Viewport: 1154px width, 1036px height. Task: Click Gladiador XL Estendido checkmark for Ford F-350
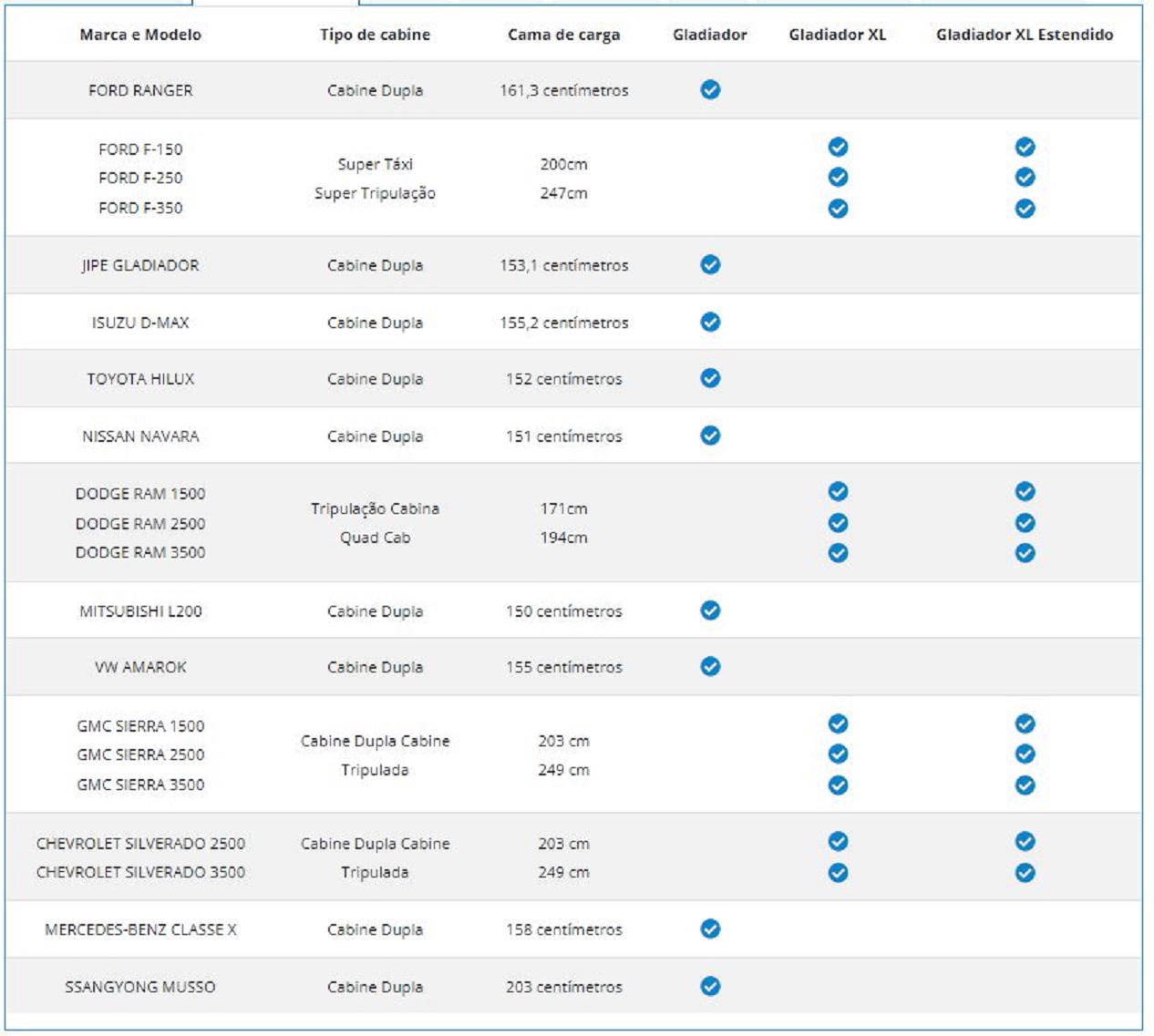click(x=1025, y=209)
